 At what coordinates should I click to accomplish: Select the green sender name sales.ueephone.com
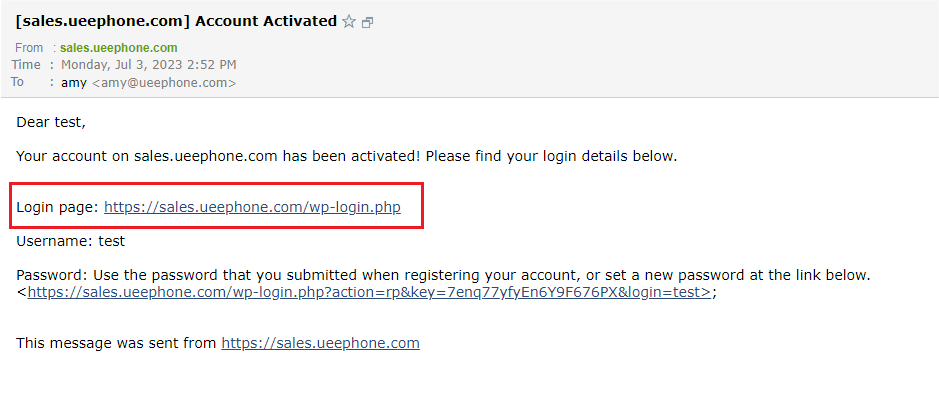[x=119, y=48]
